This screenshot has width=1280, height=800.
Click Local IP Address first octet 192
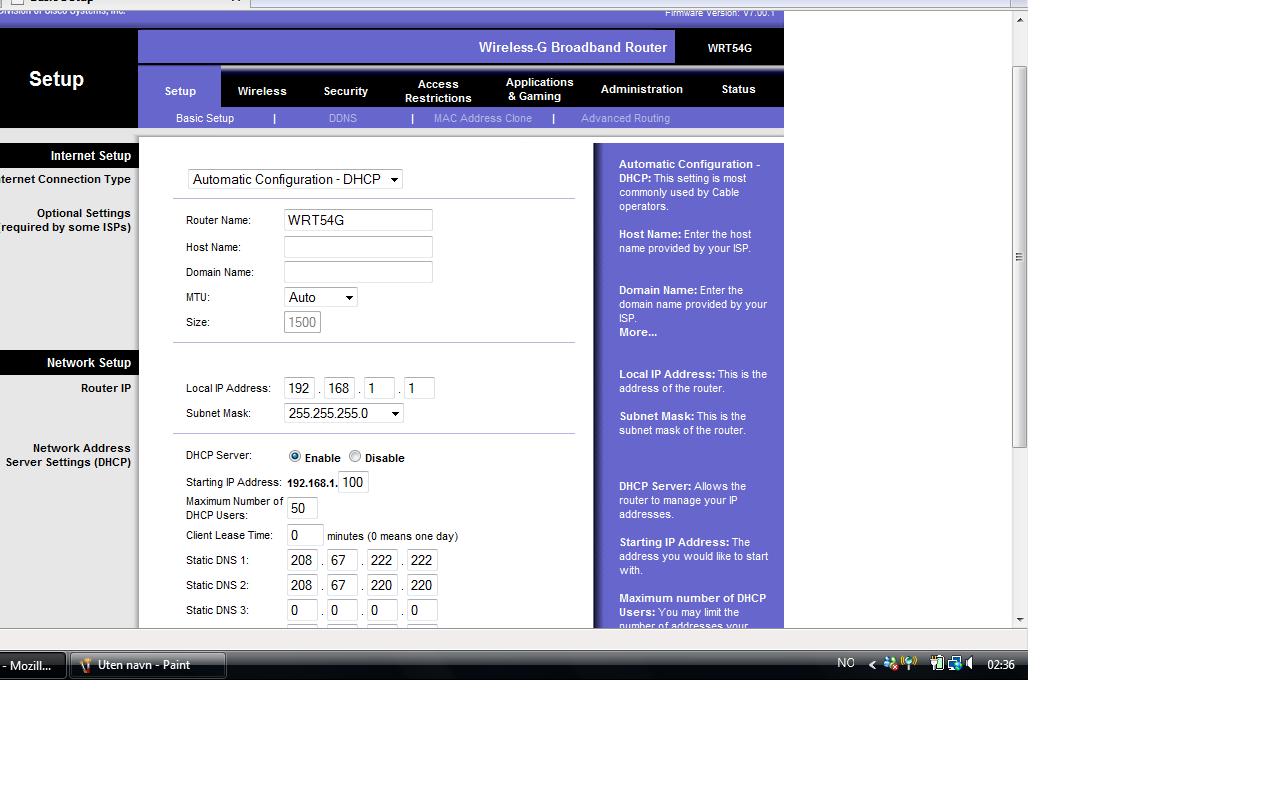pyautogui.click(x=300, y=388)
